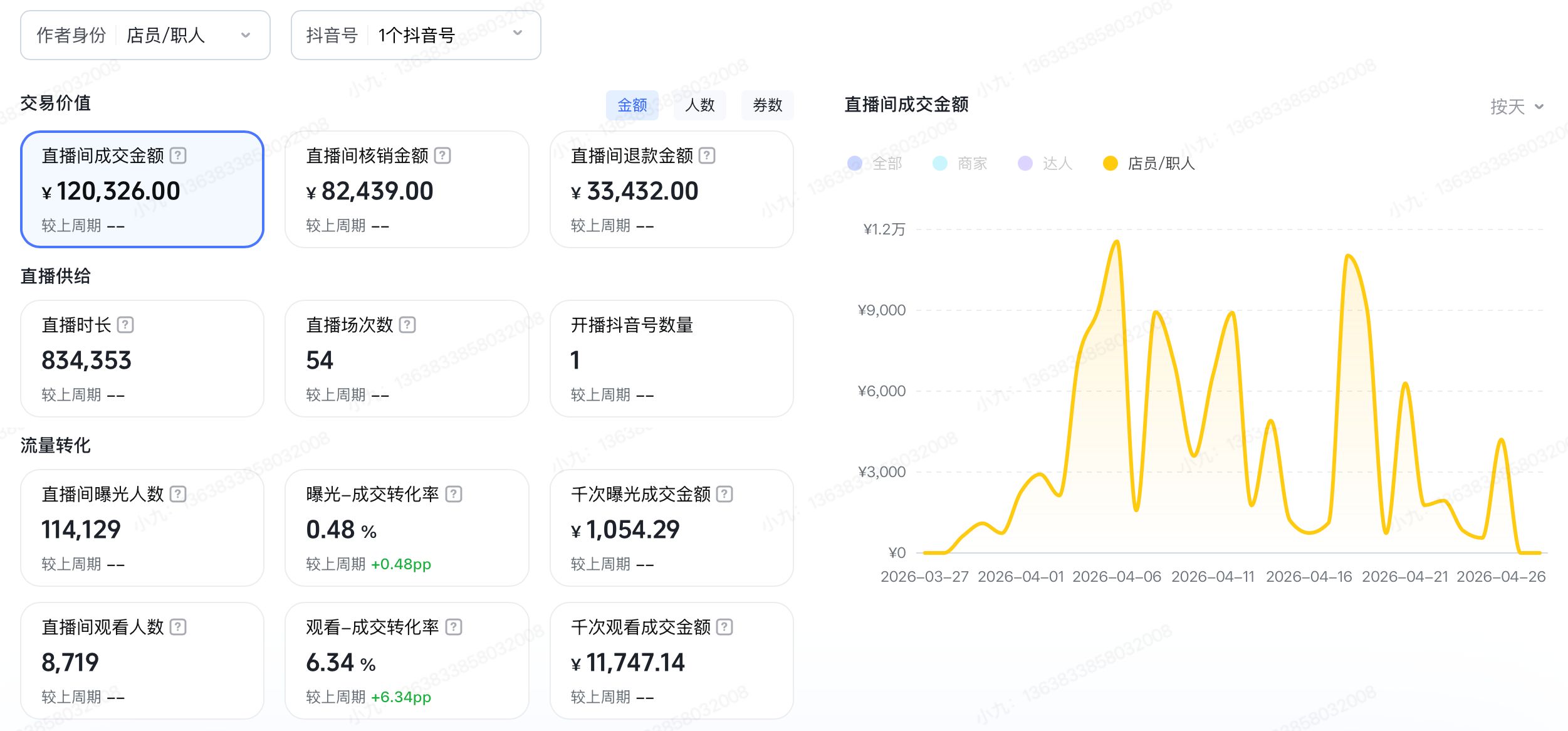Select the 直播间成交金额 metric card

142,189
